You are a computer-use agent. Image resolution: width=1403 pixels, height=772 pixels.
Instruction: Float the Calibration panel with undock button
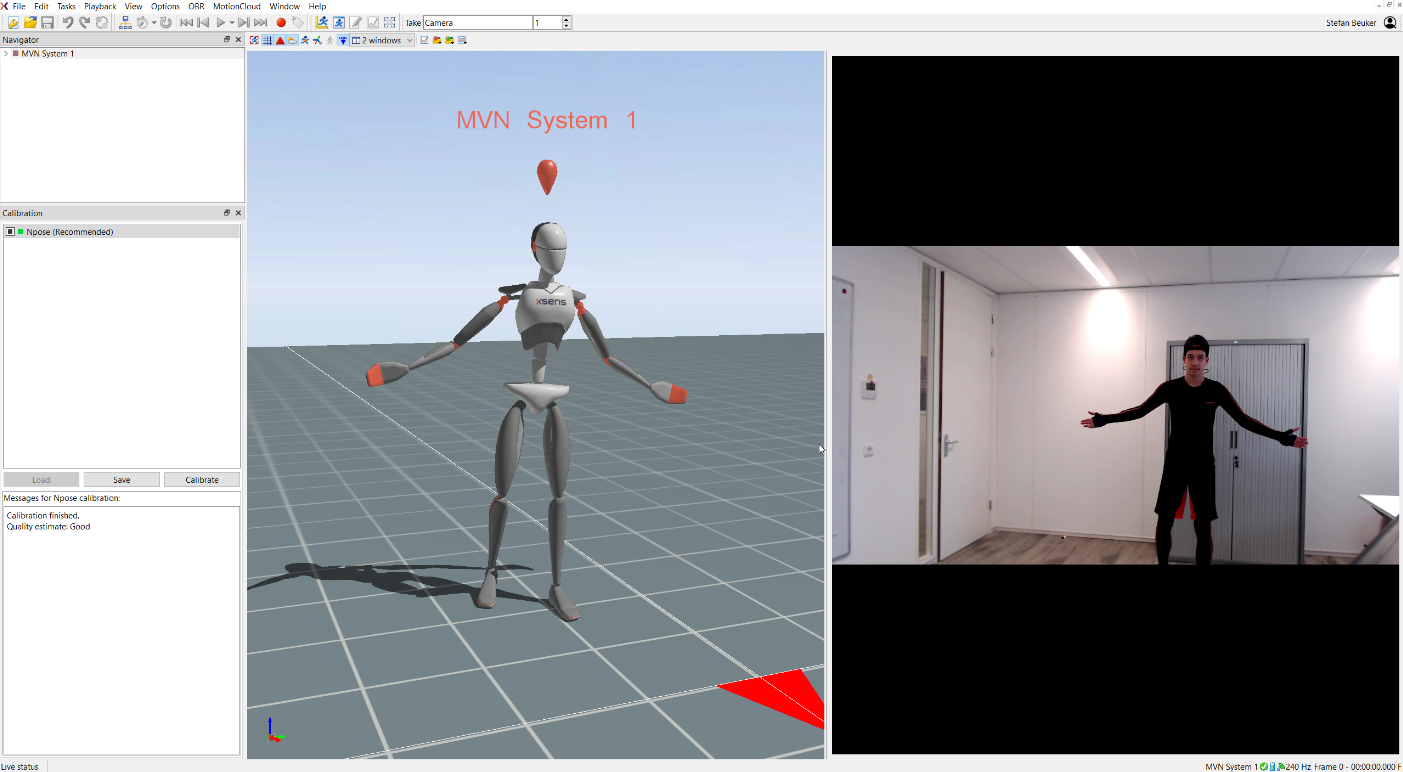(x=227, y=213)
